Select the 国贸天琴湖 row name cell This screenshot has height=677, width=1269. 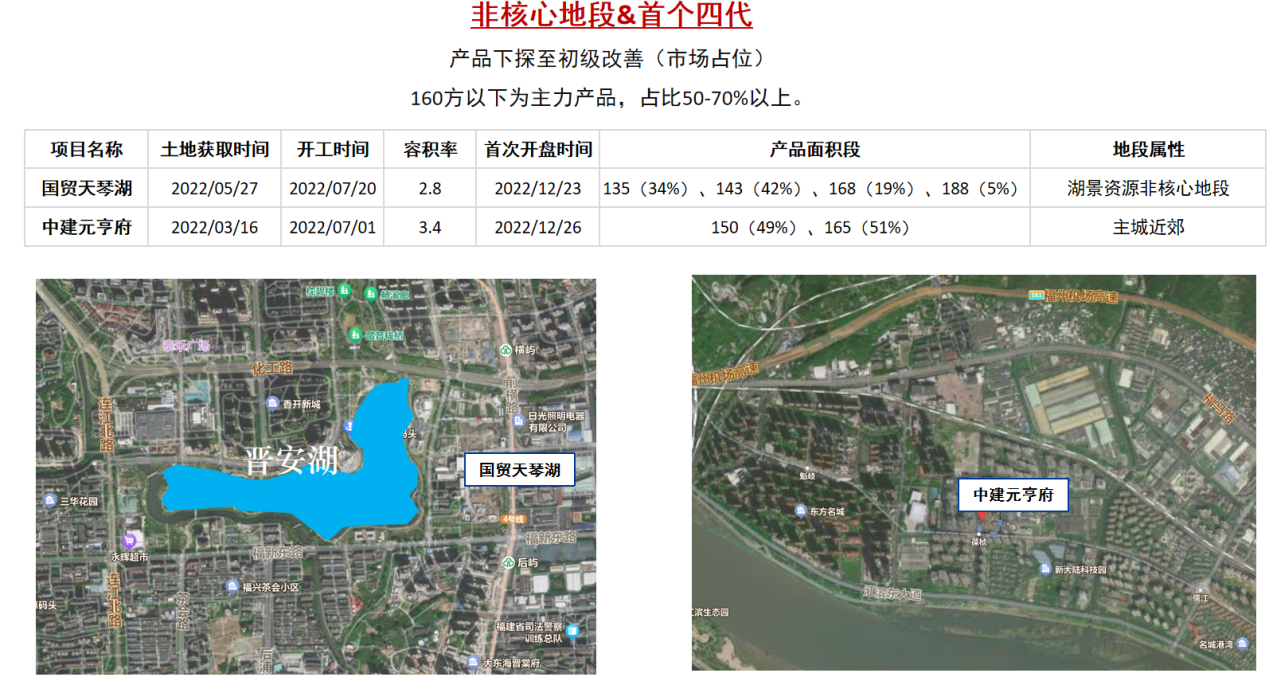click(86, 188)
